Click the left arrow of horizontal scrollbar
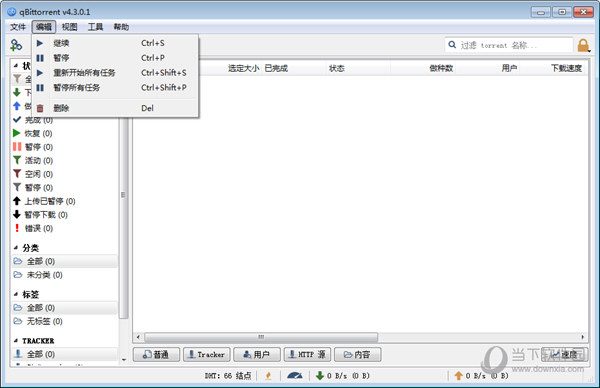 pos(138,337)
